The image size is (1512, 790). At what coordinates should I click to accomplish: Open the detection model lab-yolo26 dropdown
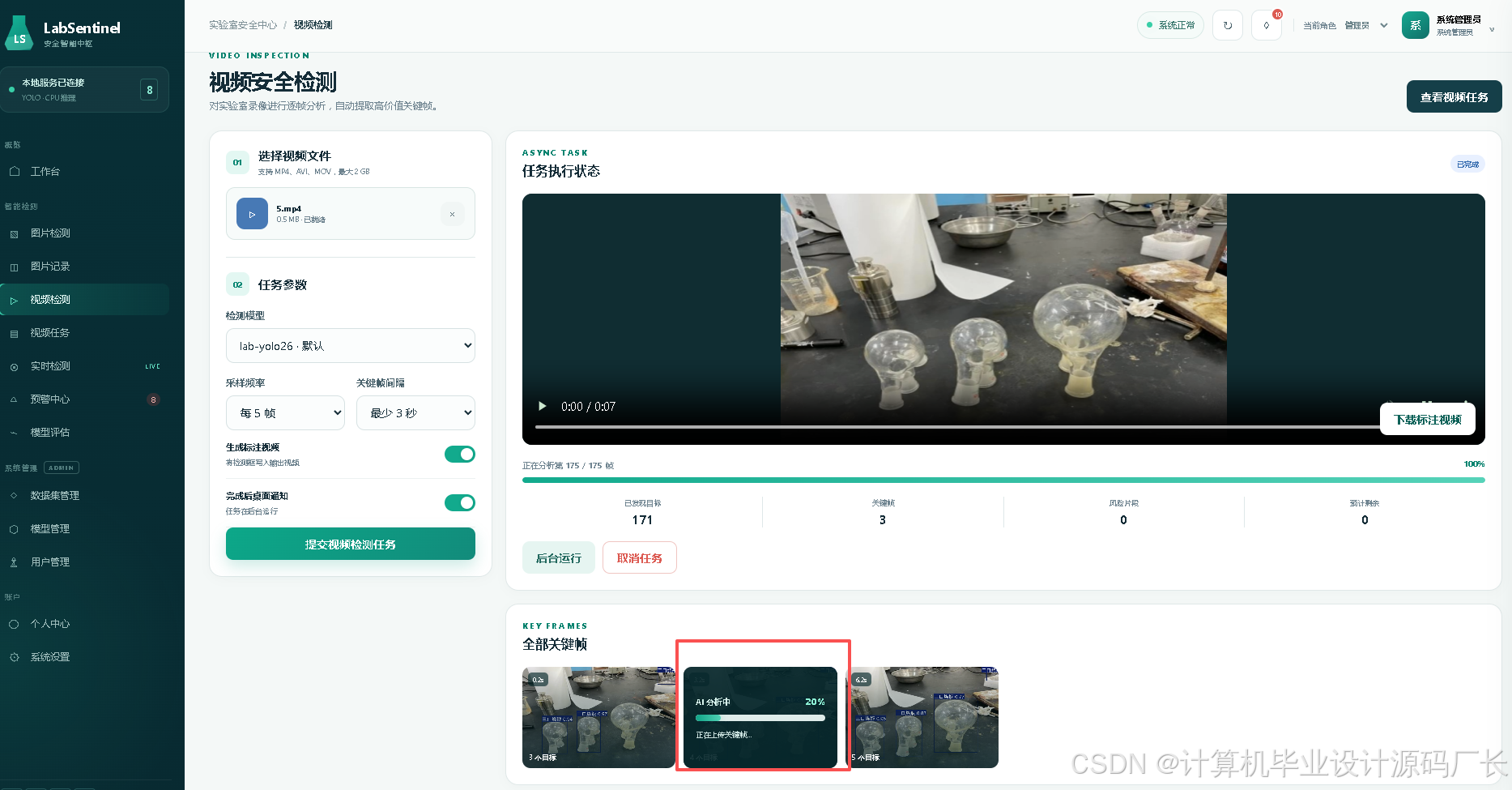(351, 346)
